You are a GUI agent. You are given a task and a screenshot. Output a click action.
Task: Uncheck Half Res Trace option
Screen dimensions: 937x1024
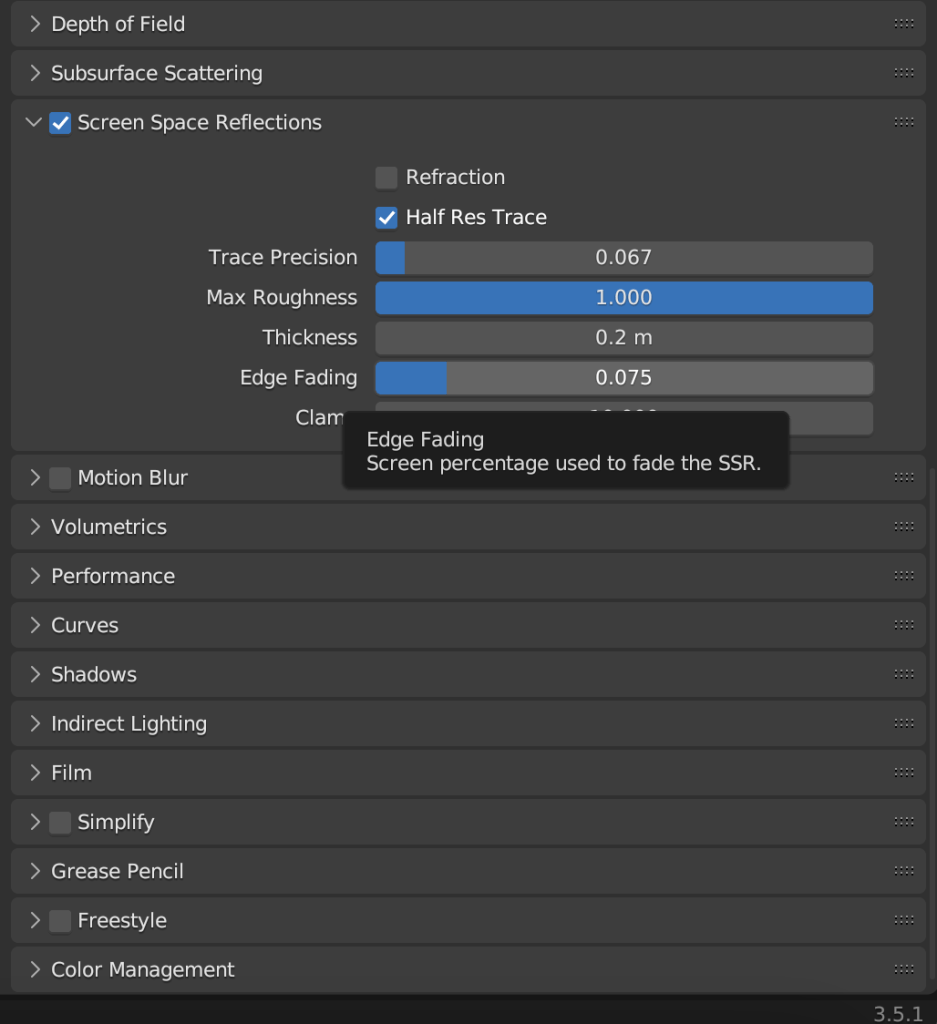[x=386, y=218]
